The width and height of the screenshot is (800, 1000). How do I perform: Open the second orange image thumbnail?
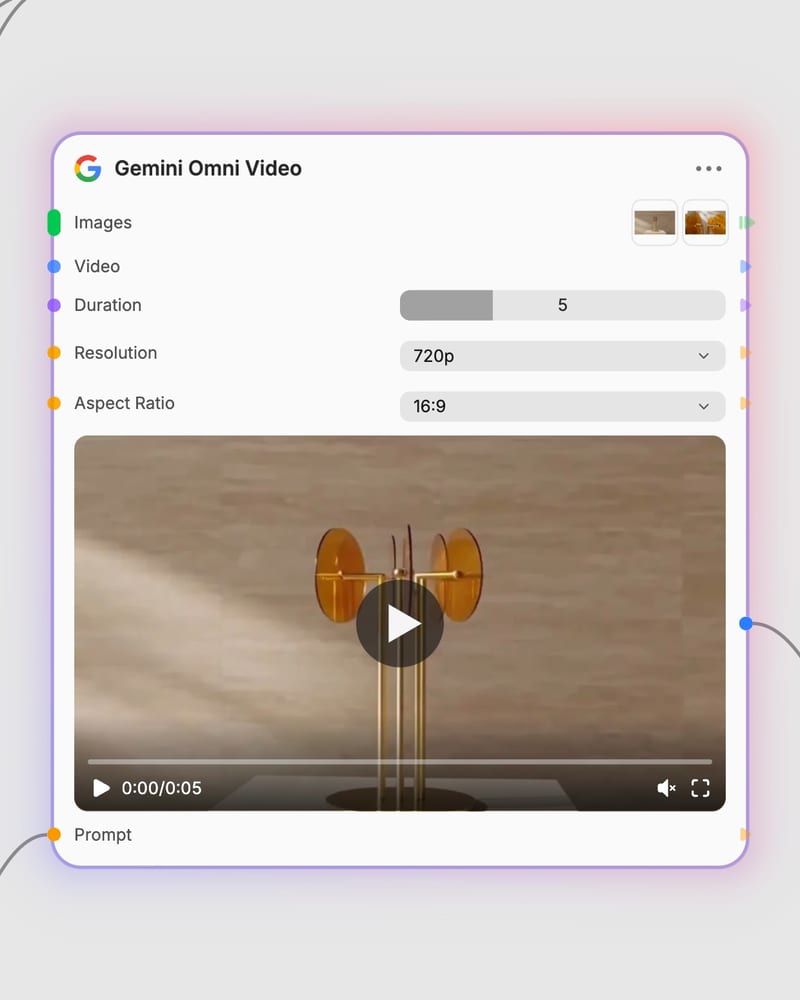coord(705,223)
